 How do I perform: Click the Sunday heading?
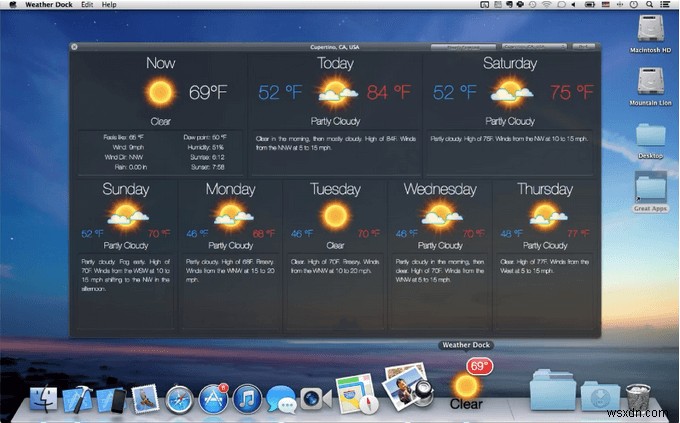126,189
